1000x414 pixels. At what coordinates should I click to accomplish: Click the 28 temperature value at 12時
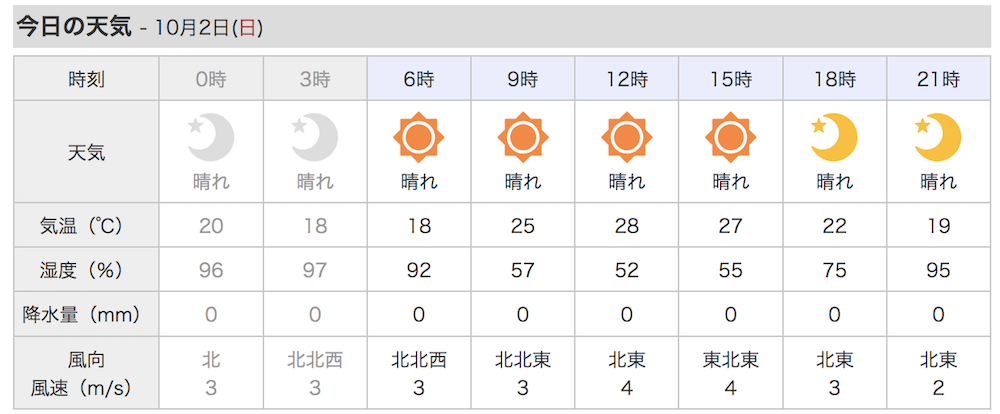pyautogui.click(x=627, y=226)
